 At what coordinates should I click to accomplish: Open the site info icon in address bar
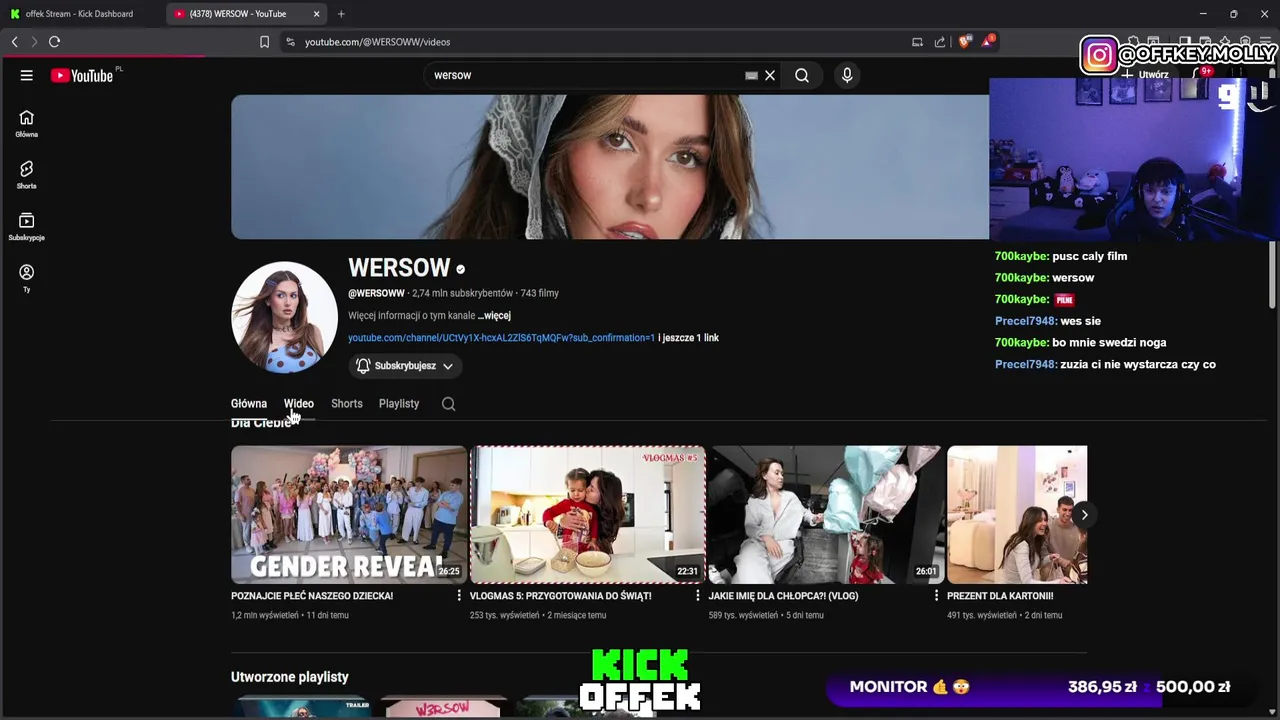(290, 42)
